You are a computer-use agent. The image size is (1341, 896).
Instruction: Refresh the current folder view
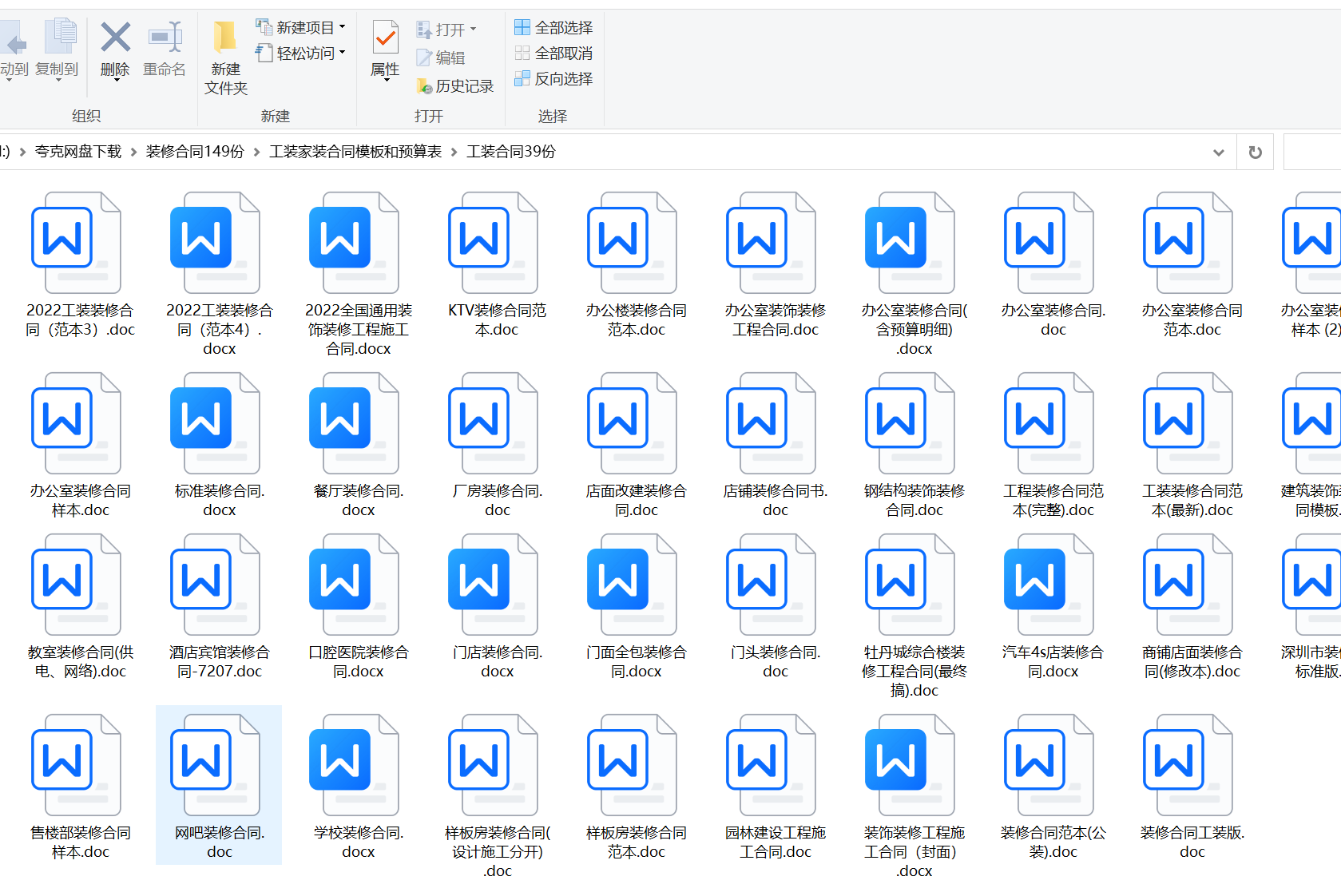point(1255,152)
